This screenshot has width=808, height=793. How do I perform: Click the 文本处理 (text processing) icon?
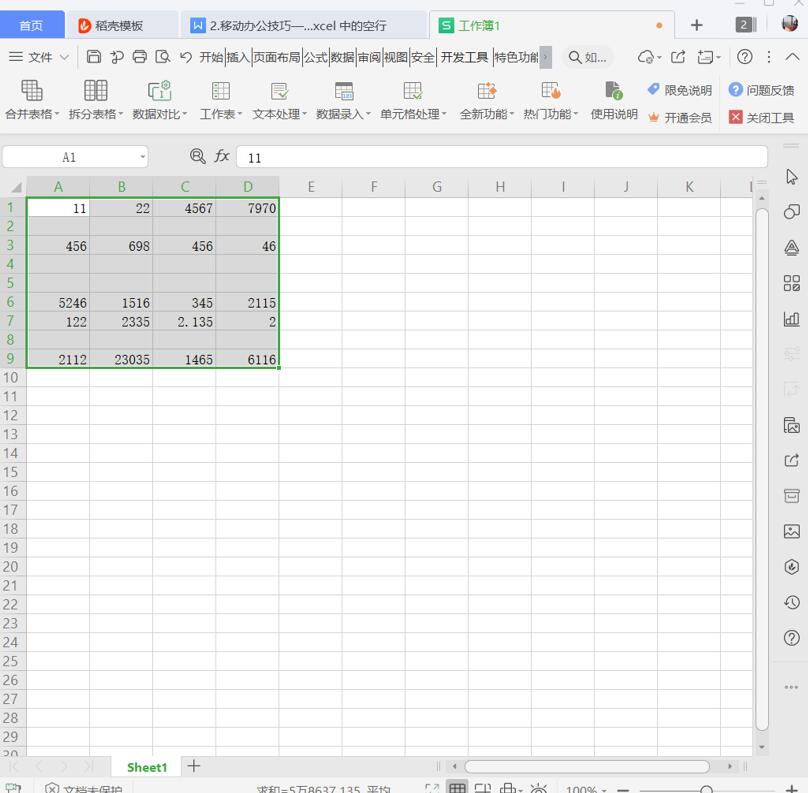click(279, 91)
